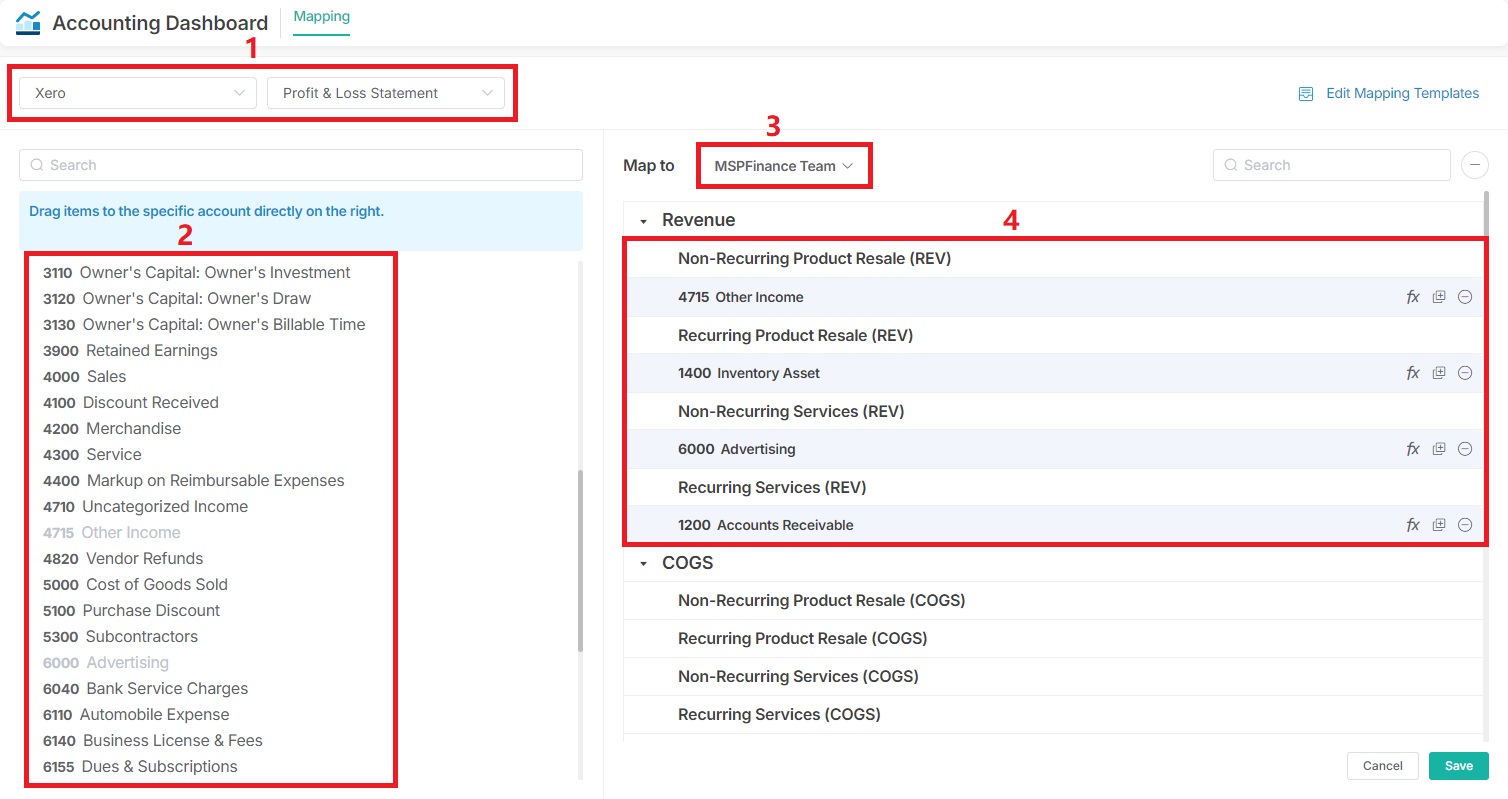Click the Save button

[x=1458, y=766]
